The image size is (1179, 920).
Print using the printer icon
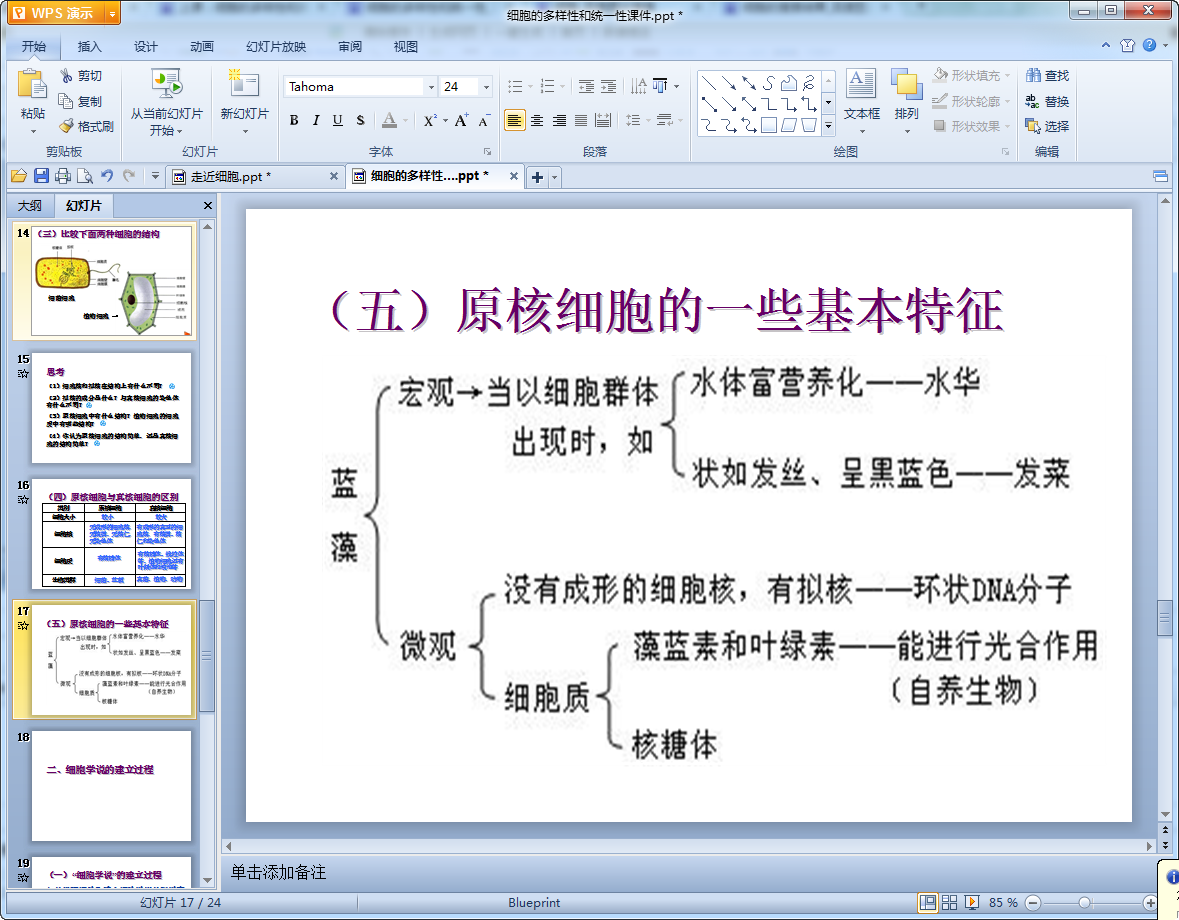click(x=63, y=177)
